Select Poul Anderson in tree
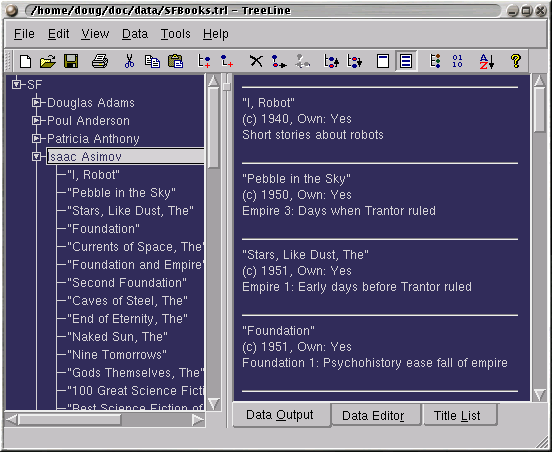This screenshot has height=452, width=552. (x=88, y=121)
